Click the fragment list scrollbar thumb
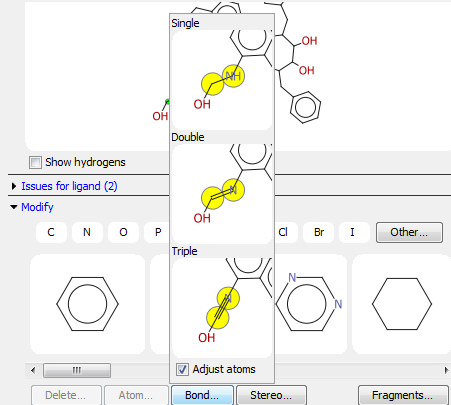Screen dimensions: 451x405 (77, 370)
